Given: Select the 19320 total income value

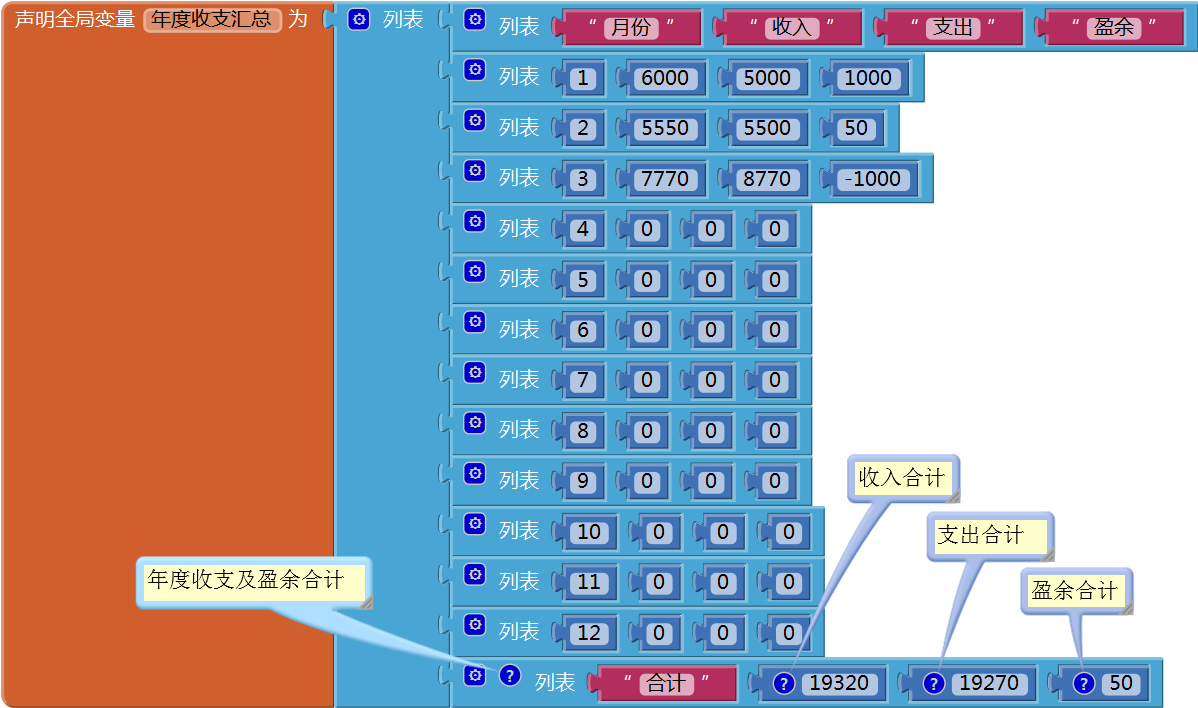Looking at the screenshot, I should pyautogui.click(x=839, y=684).
